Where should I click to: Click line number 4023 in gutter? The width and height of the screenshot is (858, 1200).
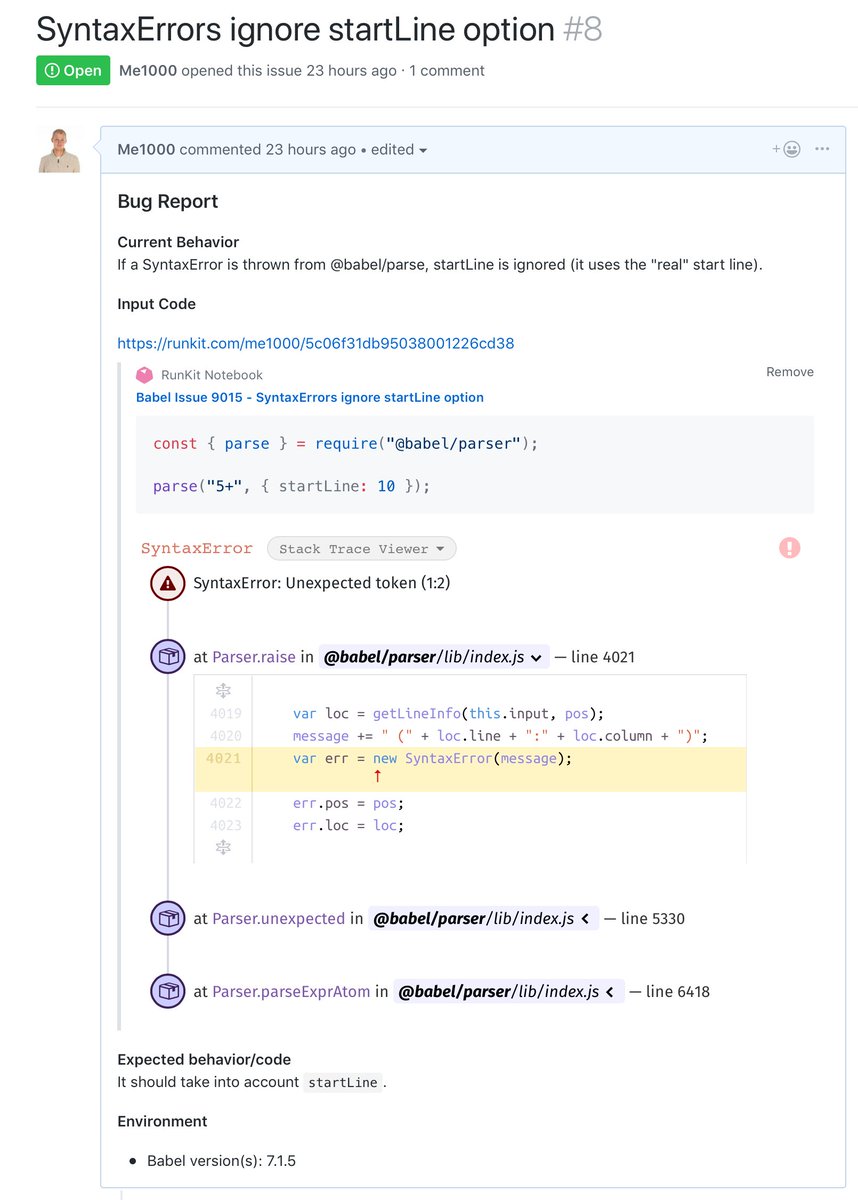225,825
